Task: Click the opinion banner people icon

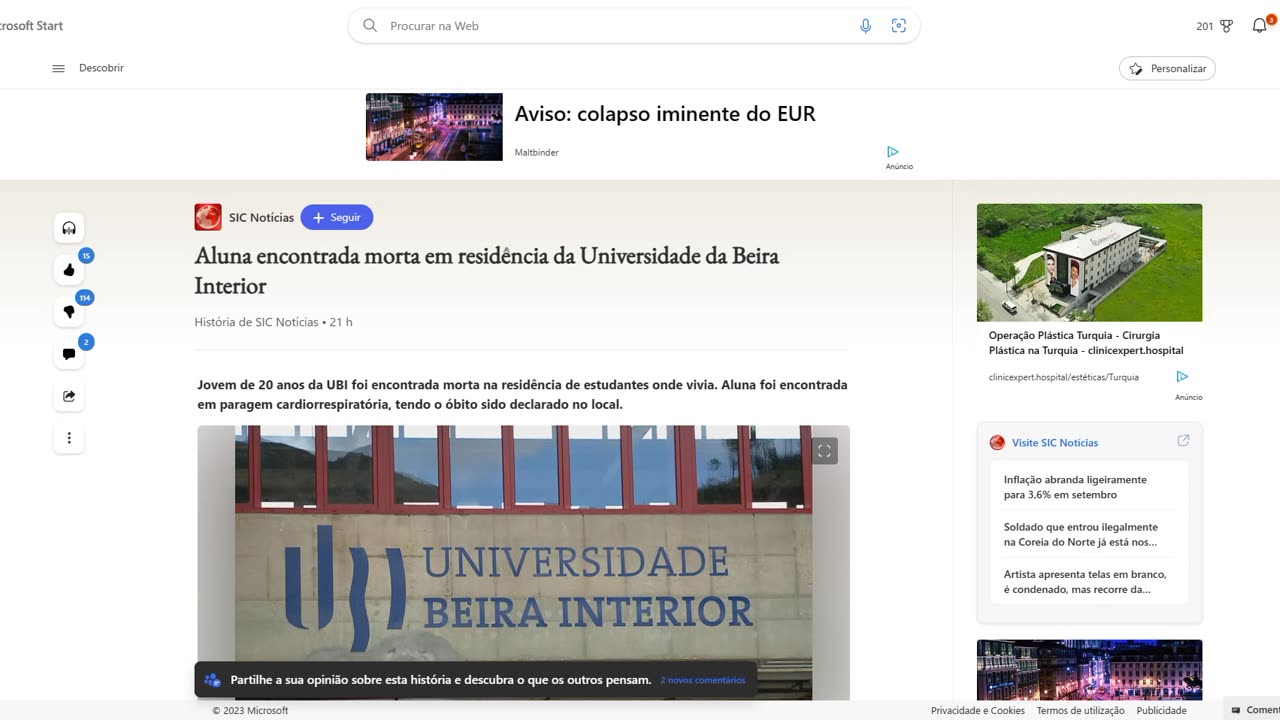Action: coord(212,680)
